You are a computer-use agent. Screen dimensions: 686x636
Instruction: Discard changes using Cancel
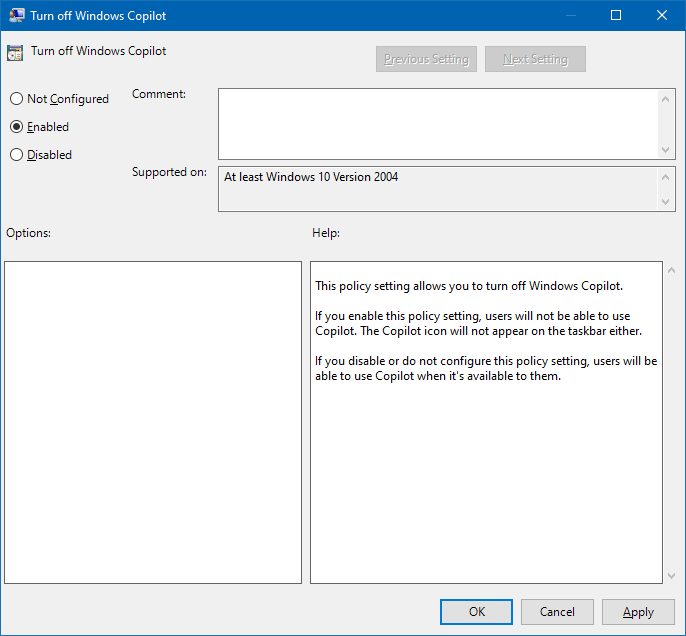click(x=557, y=612)
